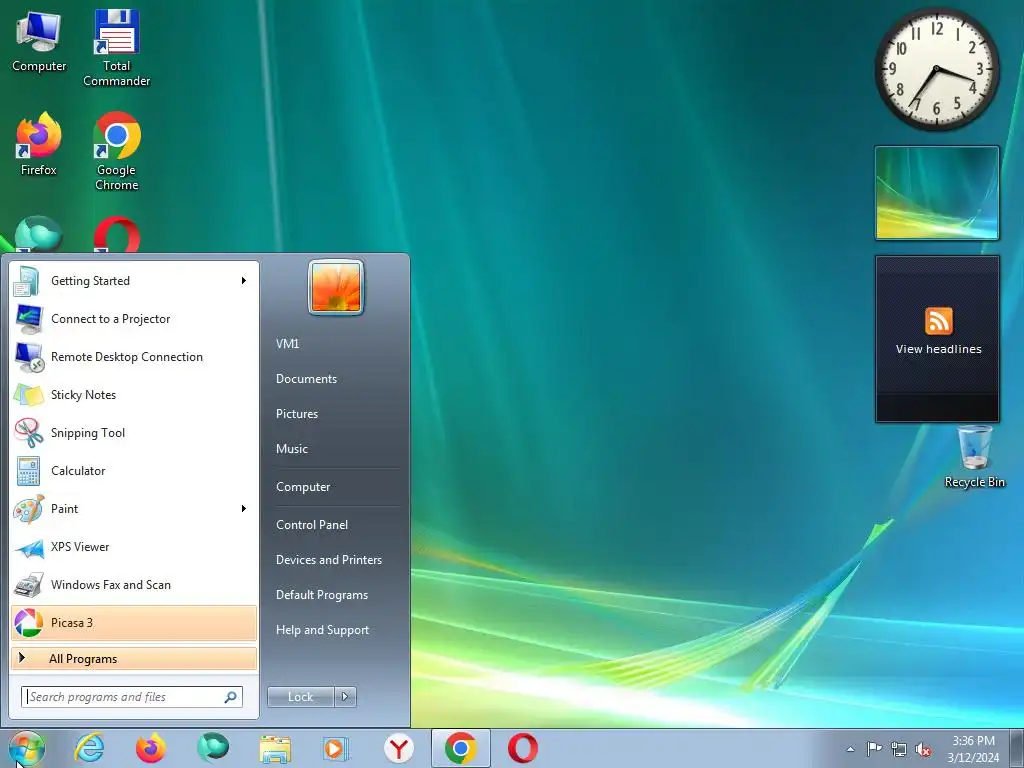Click the Sticky Notes icon

28,394
